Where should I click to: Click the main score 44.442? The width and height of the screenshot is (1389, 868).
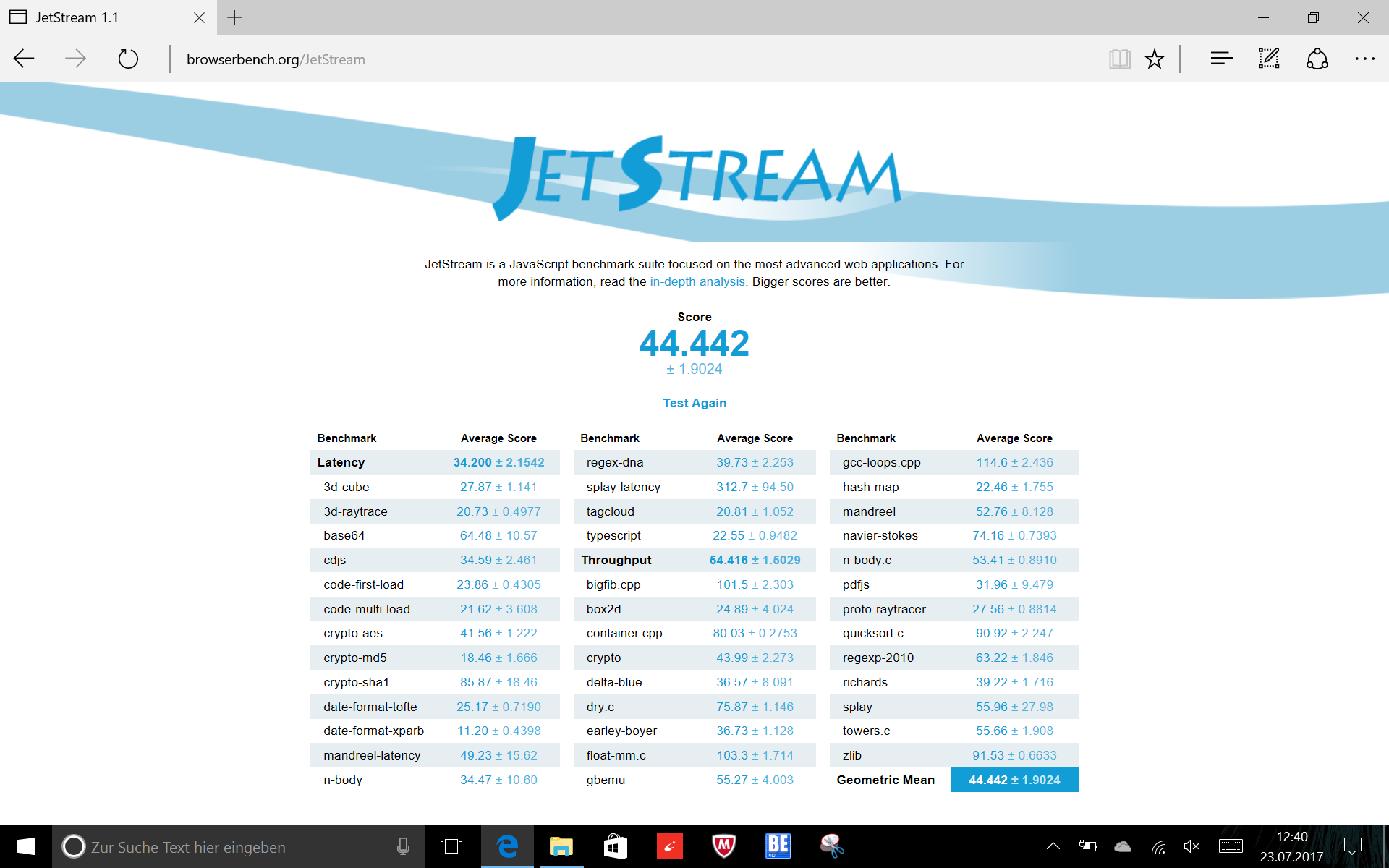[x=694, y=344]
